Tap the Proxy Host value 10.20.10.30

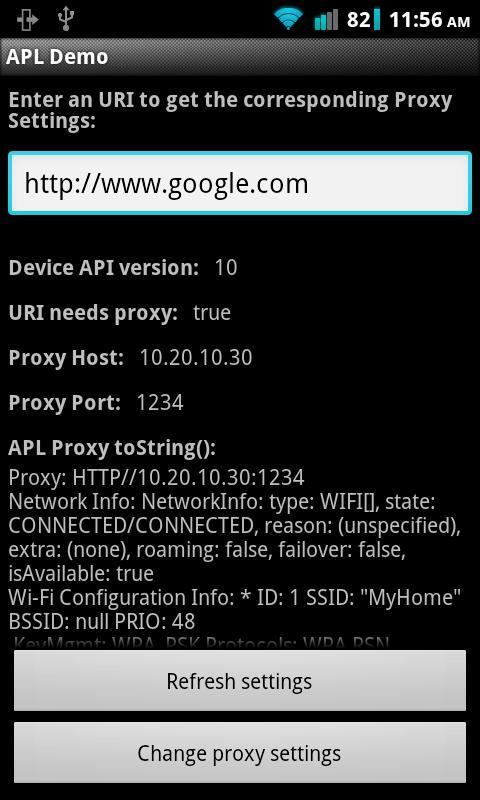[x=196, y=358]
